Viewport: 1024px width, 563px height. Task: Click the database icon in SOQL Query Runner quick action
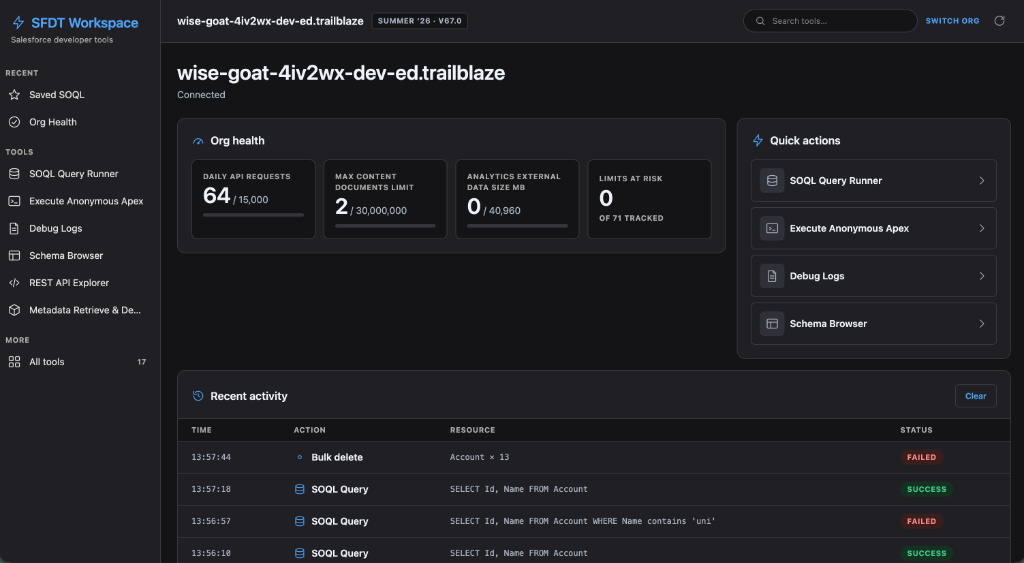tap(772, 181)
